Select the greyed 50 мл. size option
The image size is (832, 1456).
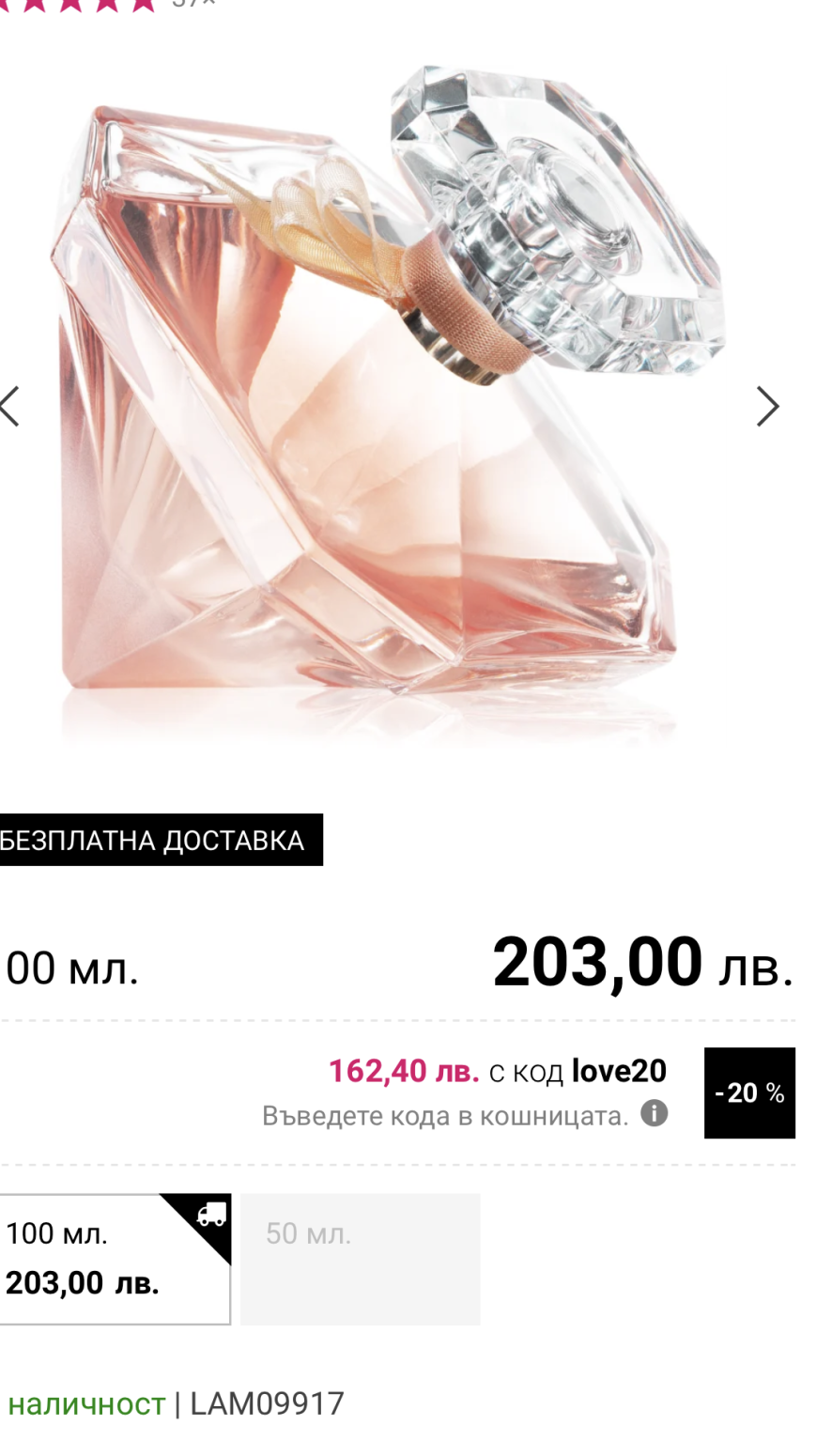pos(361,1259)
